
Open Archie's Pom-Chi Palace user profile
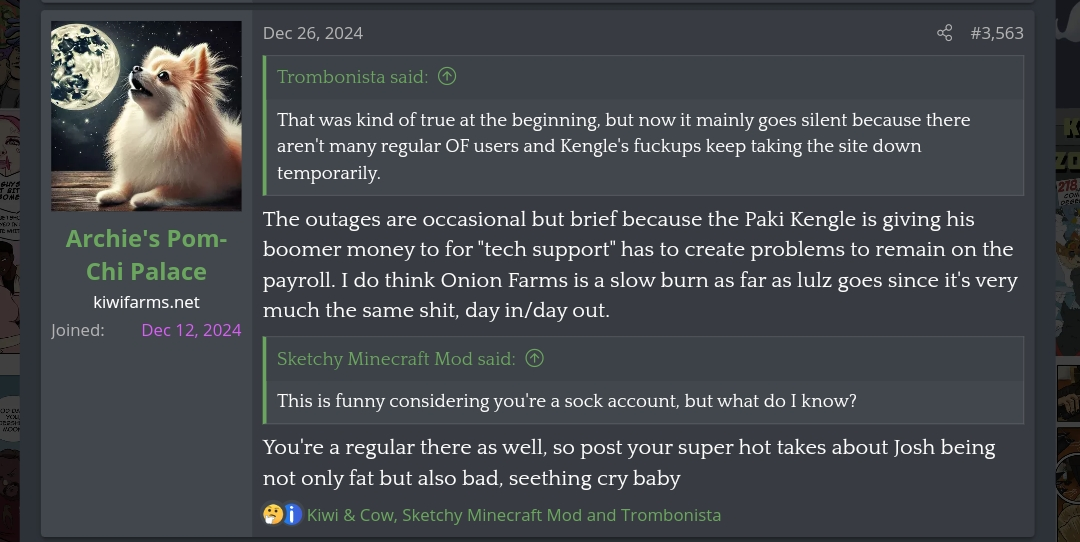tap(146, 255)
